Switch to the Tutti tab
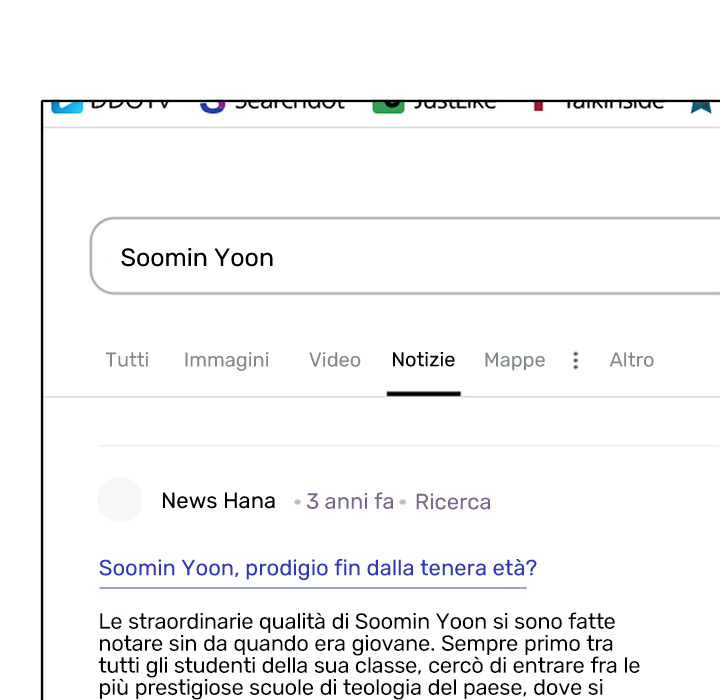 [127, 360]
